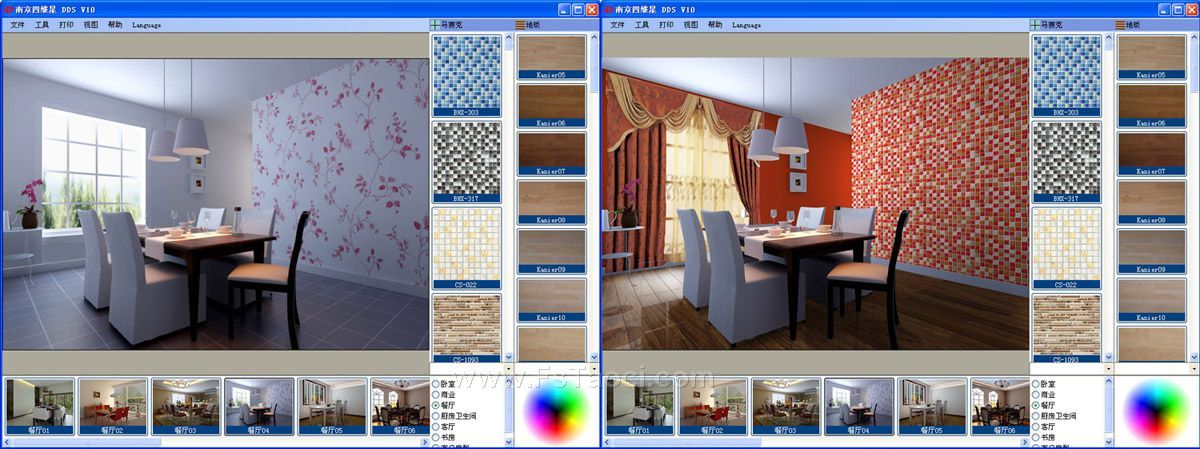Image resolution: width=1200 pixels, height=449 pixels.
Task: Open 餐厅05 scene in left window
Action: 332,406
